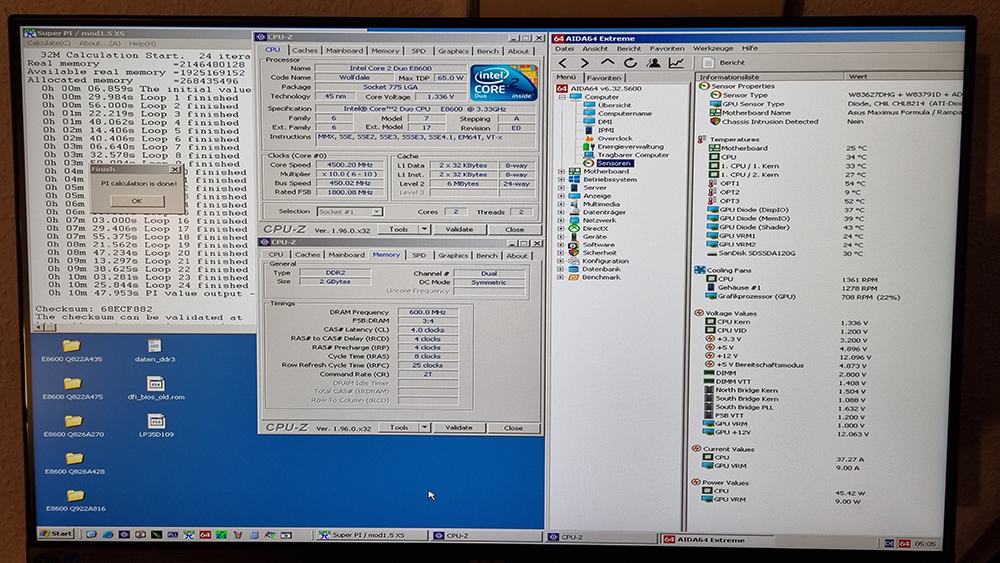This screenshot has width=1000, height=563.
Task: Collapse the Computer node in AIDA64 tree
Action: pyautogui.click(x=562, y=97)
